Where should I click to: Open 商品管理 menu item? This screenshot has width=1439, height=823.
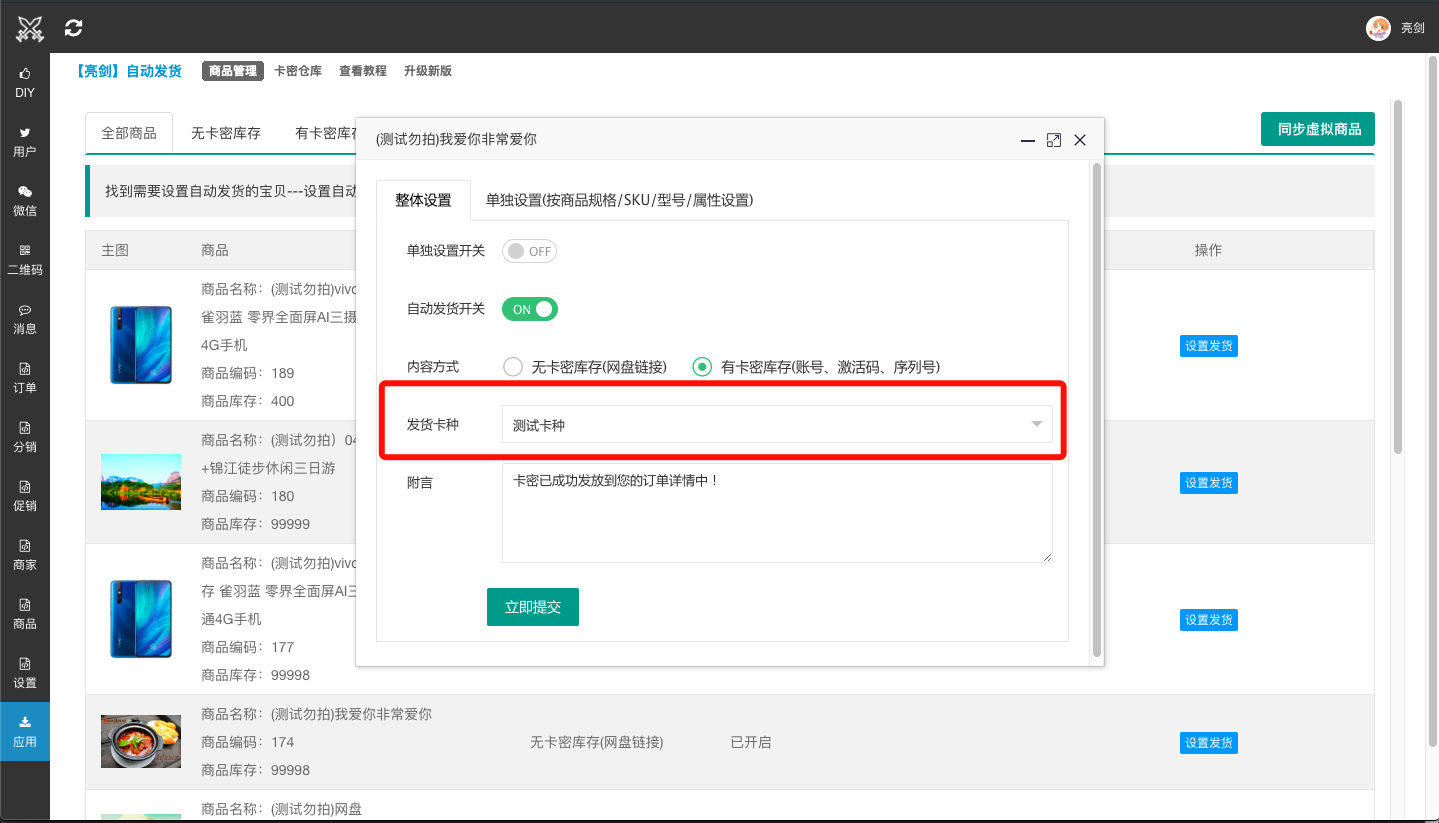tap(233, 71)
